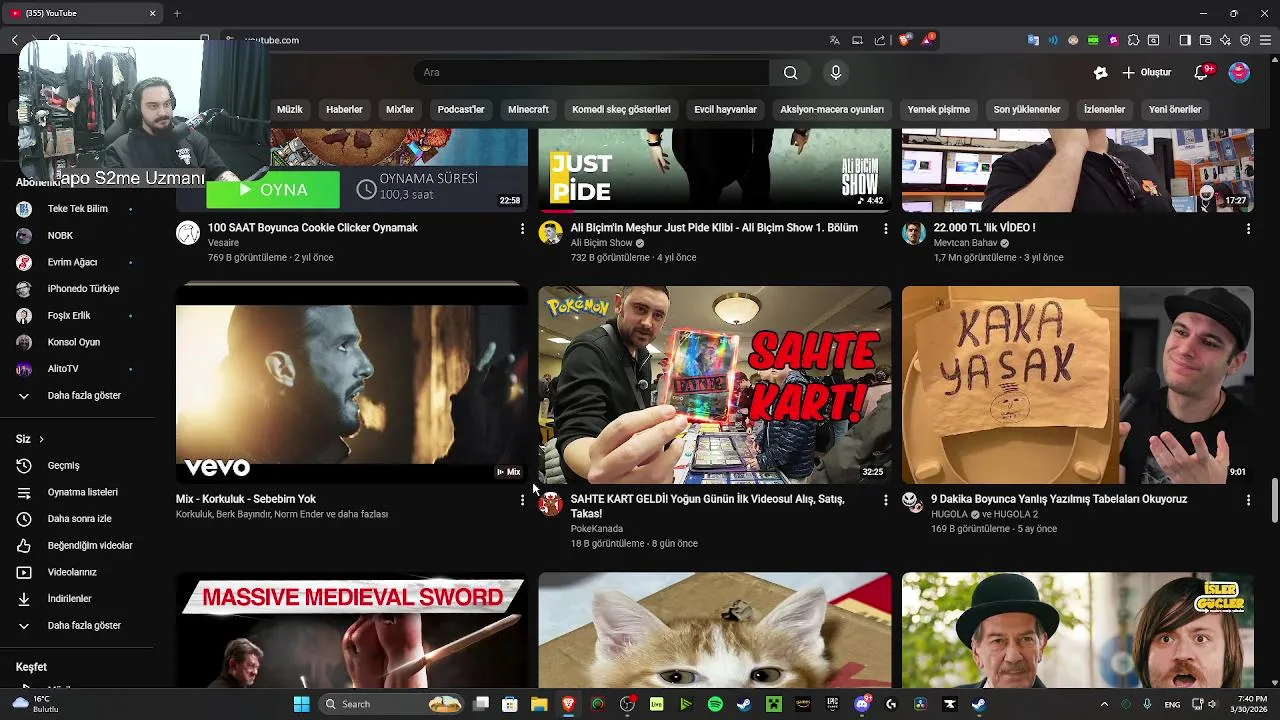Open options menu for Yanlış Tabelalar video
This screenshot has width=1280, height=720.
point(1248,500)
